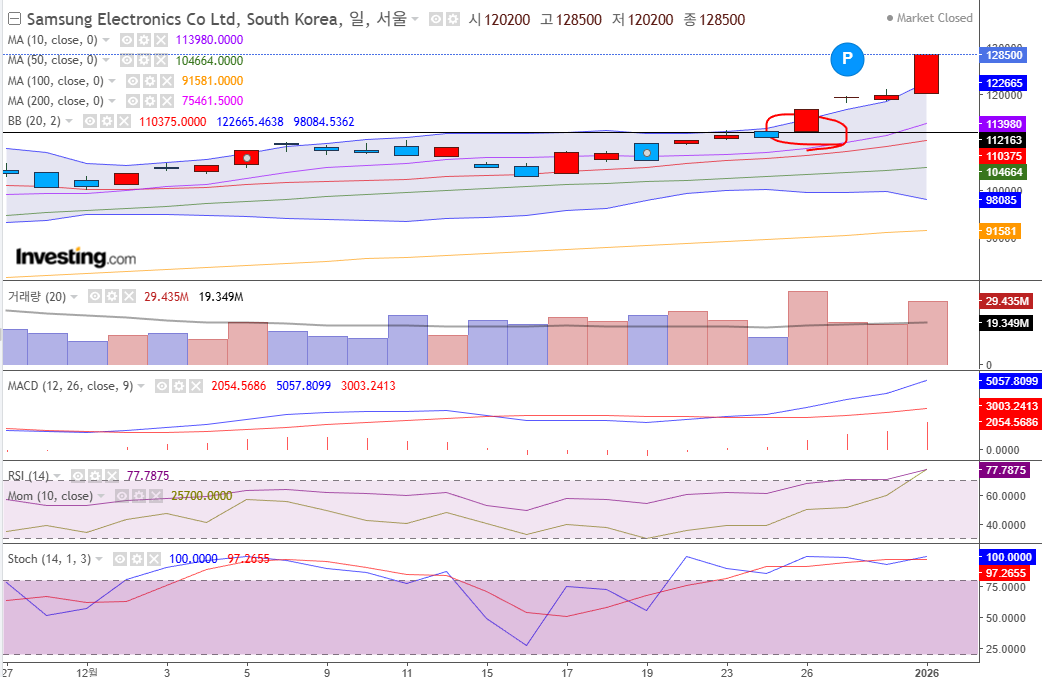Expand dropdown arrow for Stoch (14, 1, 3)
This screenshot has width=1042, height=677.
99,559
